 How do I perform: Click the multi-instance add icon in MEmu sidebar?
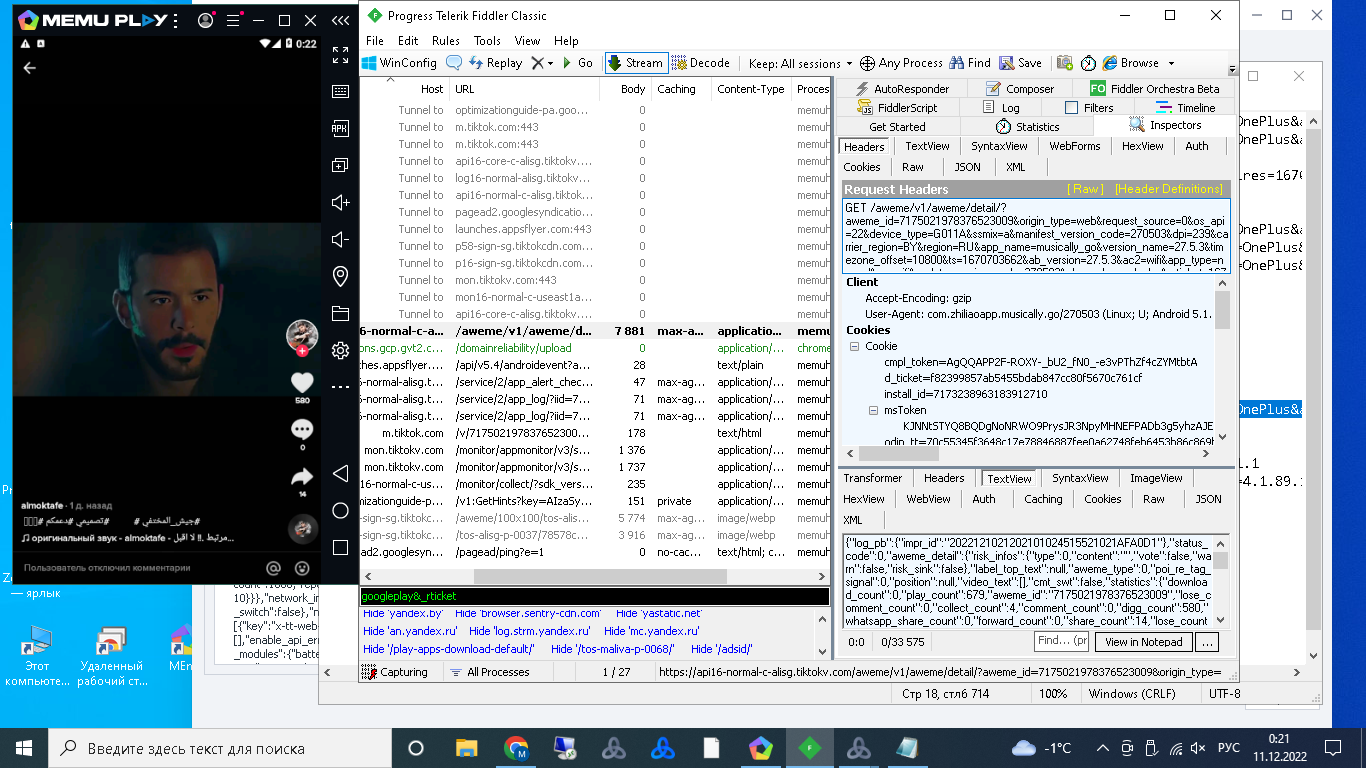pyautogui.click(x=340, y=165)
